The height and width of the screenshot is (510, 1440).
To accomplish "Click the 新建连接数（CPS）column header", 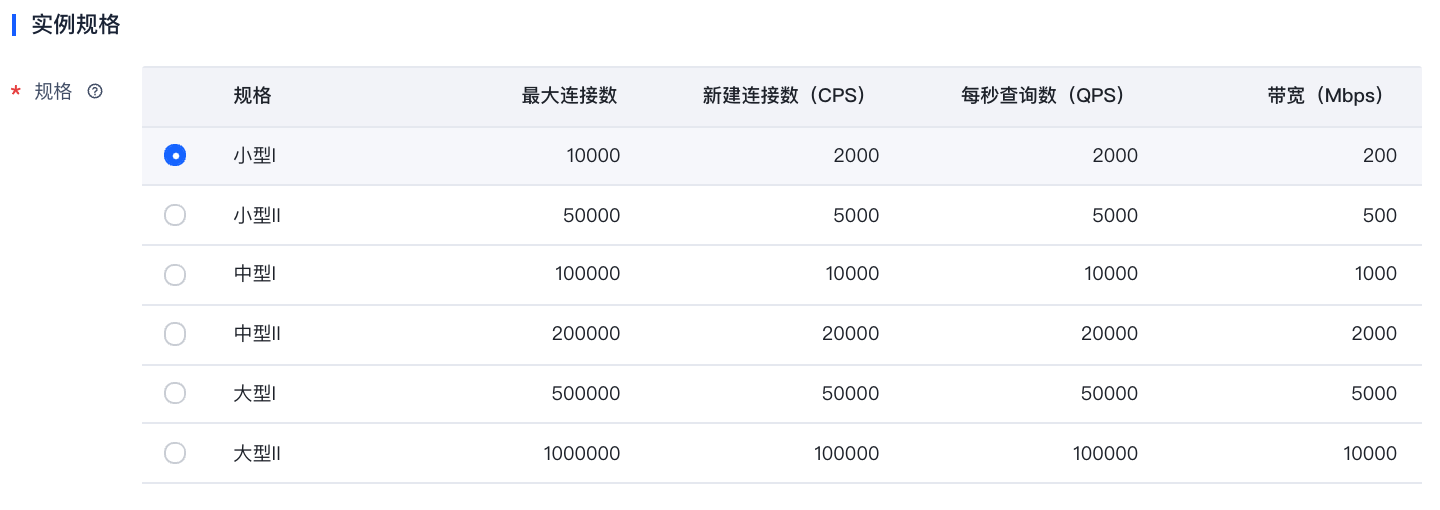I will click(x=784, y=96).
